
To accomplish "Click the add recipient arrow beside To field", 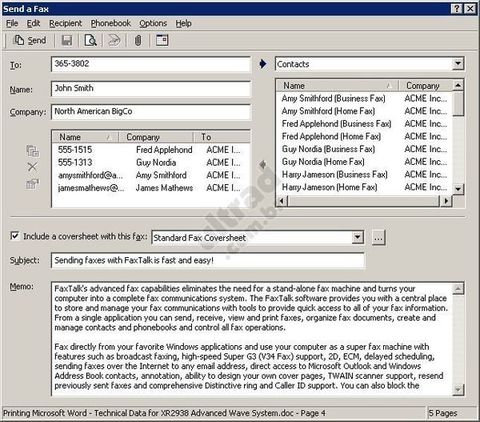I will (263, 64).
